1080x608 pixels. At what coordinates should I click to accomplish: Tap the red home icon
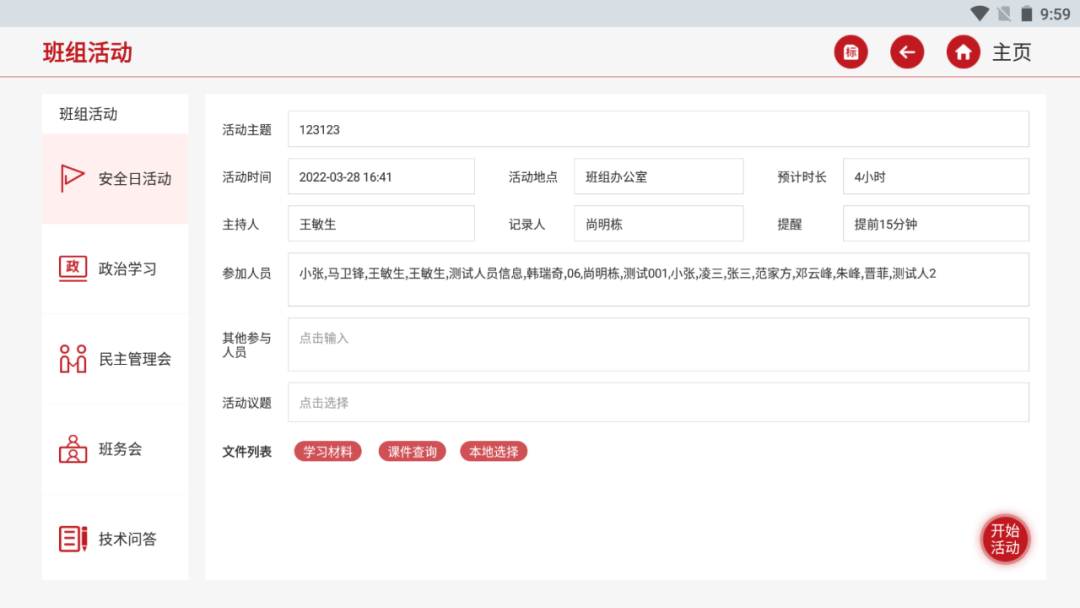click(963, 52)
